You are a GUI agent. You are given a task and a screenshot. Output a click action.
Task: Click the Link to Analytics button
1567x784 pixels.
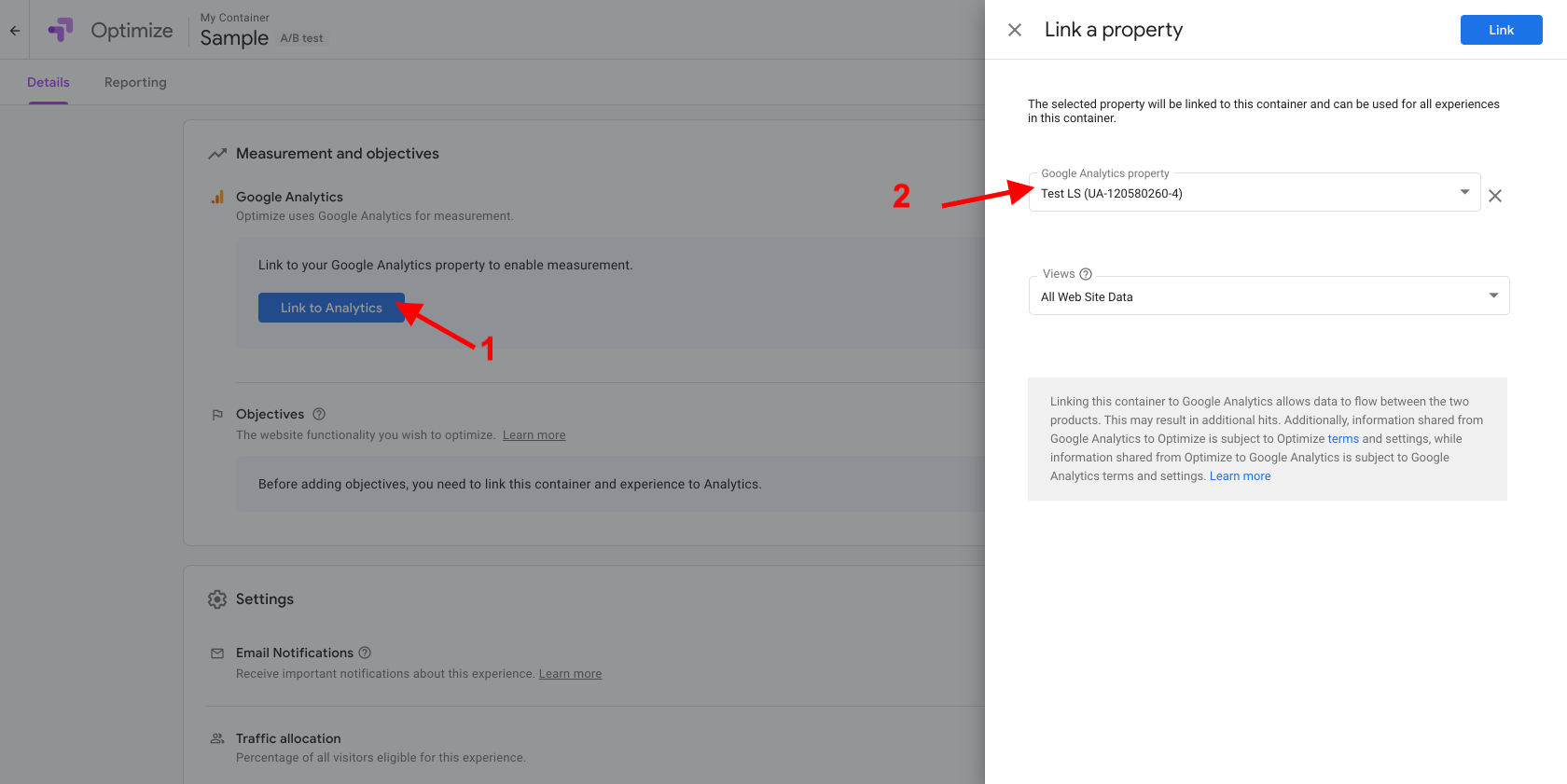point(331,308)
